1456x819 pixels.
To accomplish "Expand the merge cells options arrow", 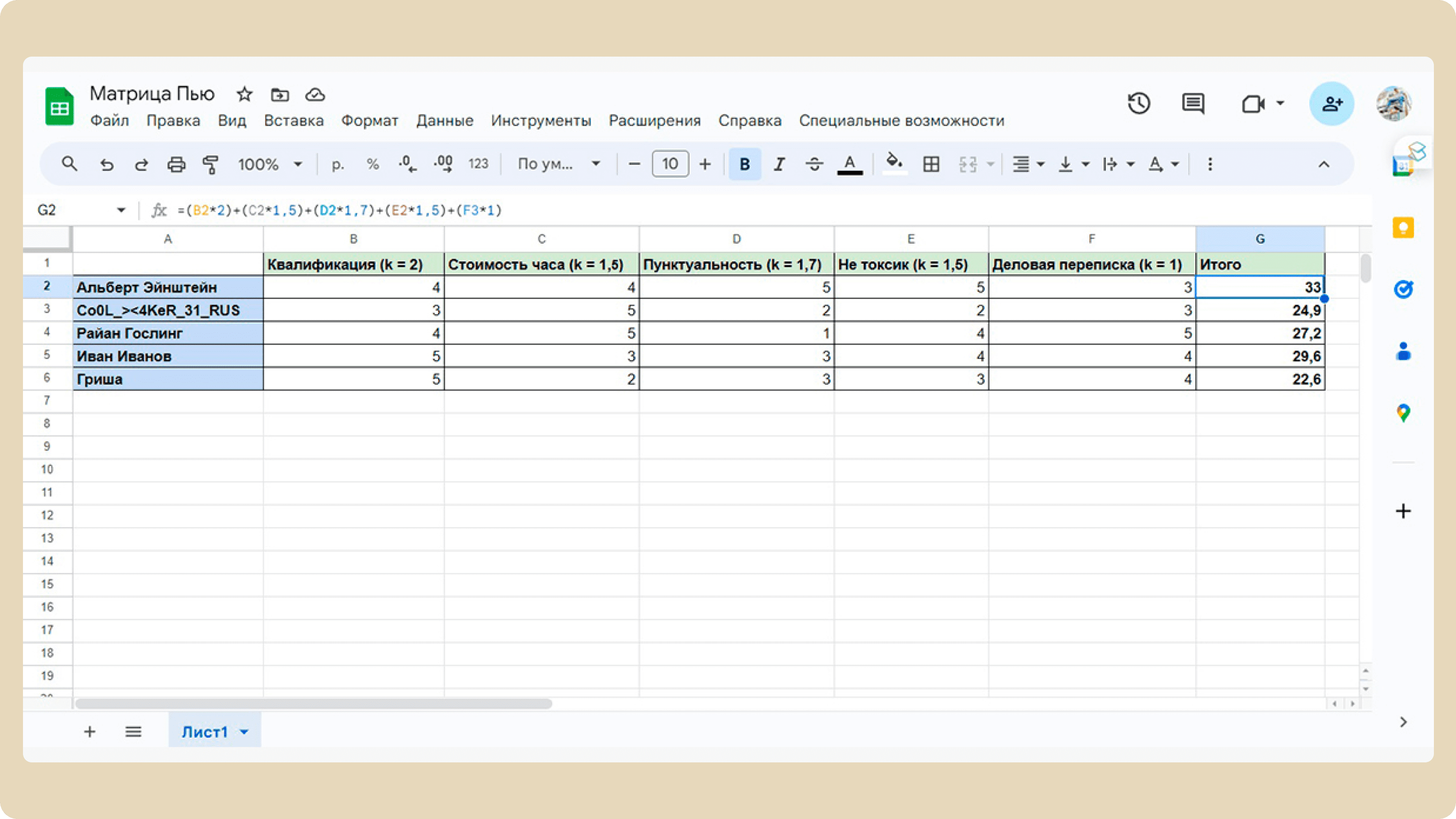I will coord(990,165).
